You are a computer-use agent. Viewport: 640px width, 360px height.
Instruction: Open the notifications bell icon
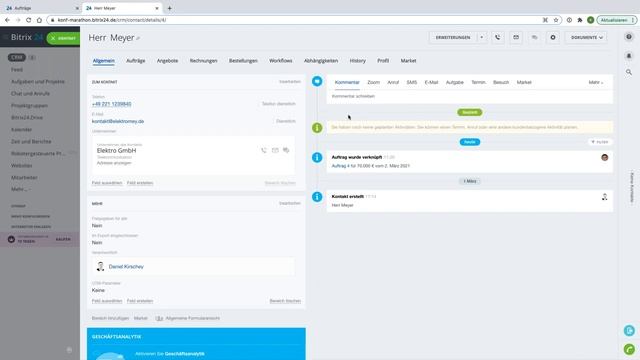pos(629,56)
